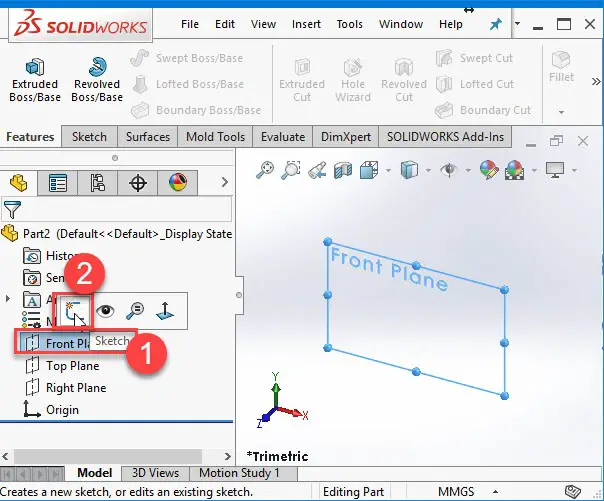This screenshot has height=501, width=604.
Task: Click the Zoom to Fit view icon
Action: point(265,170)
